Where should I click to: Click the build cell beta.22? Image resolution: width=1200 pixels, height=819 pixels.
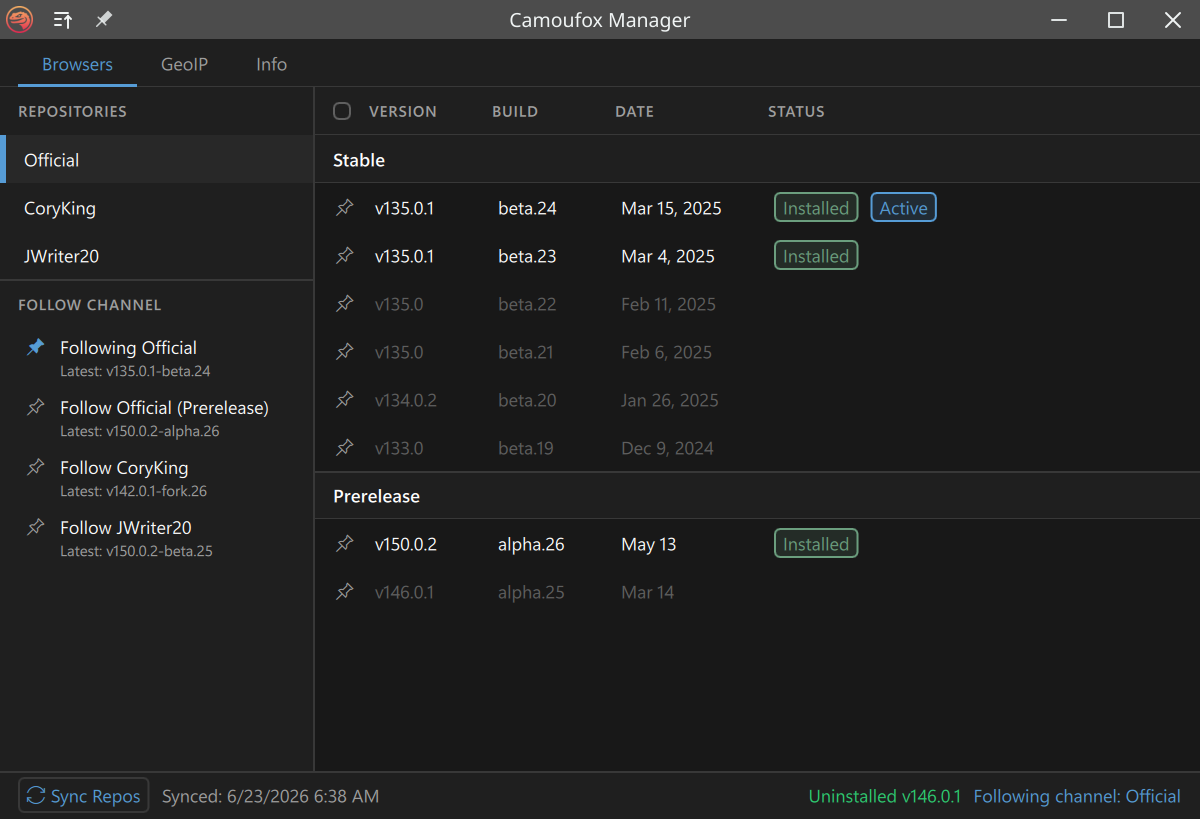click(527, 304)
